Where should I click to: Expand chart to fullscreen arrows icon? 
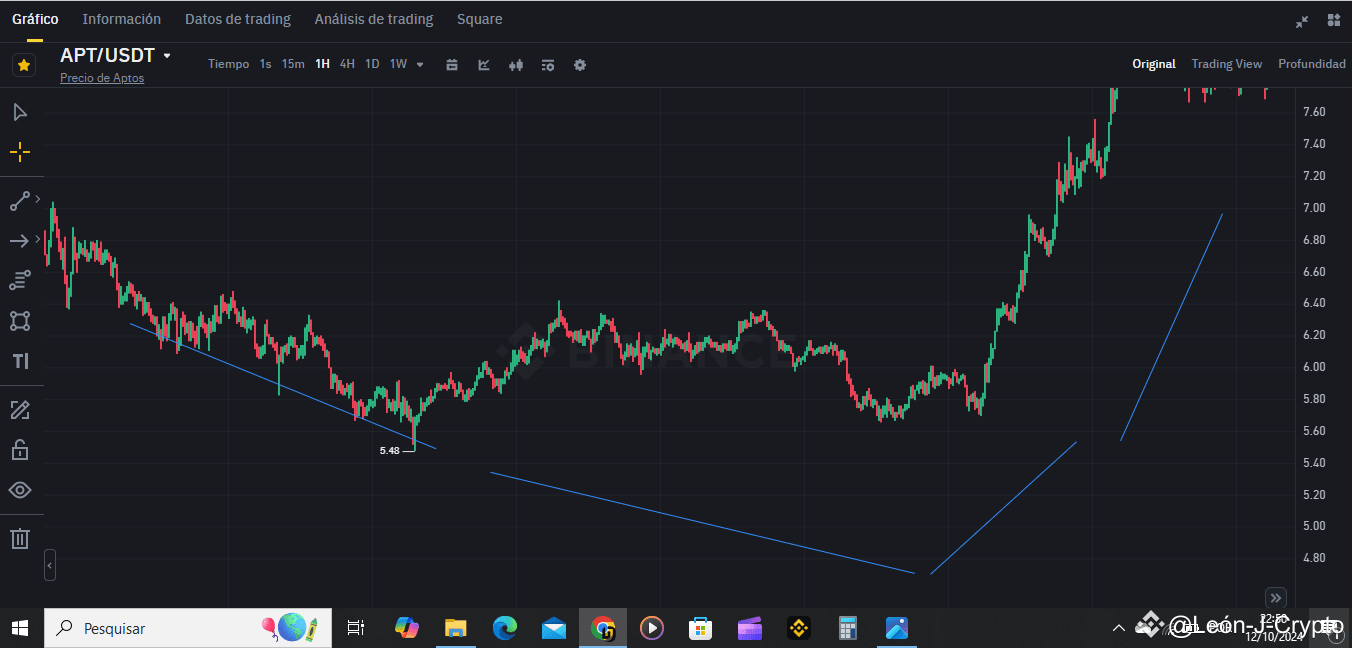1302,20
